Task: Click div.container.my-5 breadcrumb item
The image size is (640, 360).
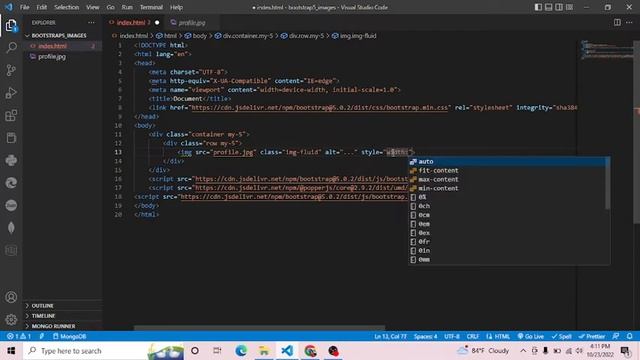Action: pos(244,36)
